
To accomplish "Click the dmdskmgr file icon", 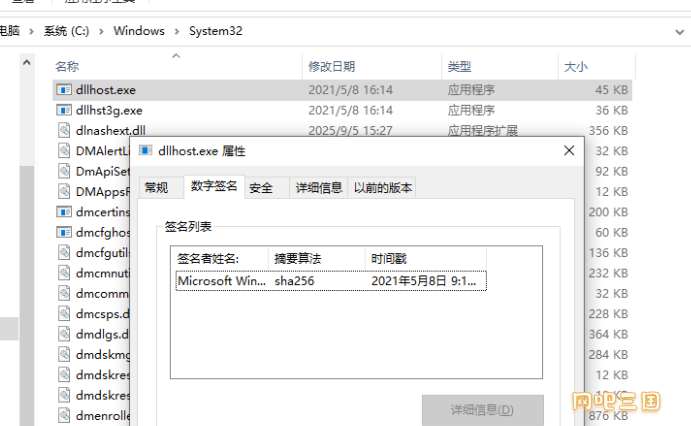I will (64, 354).
